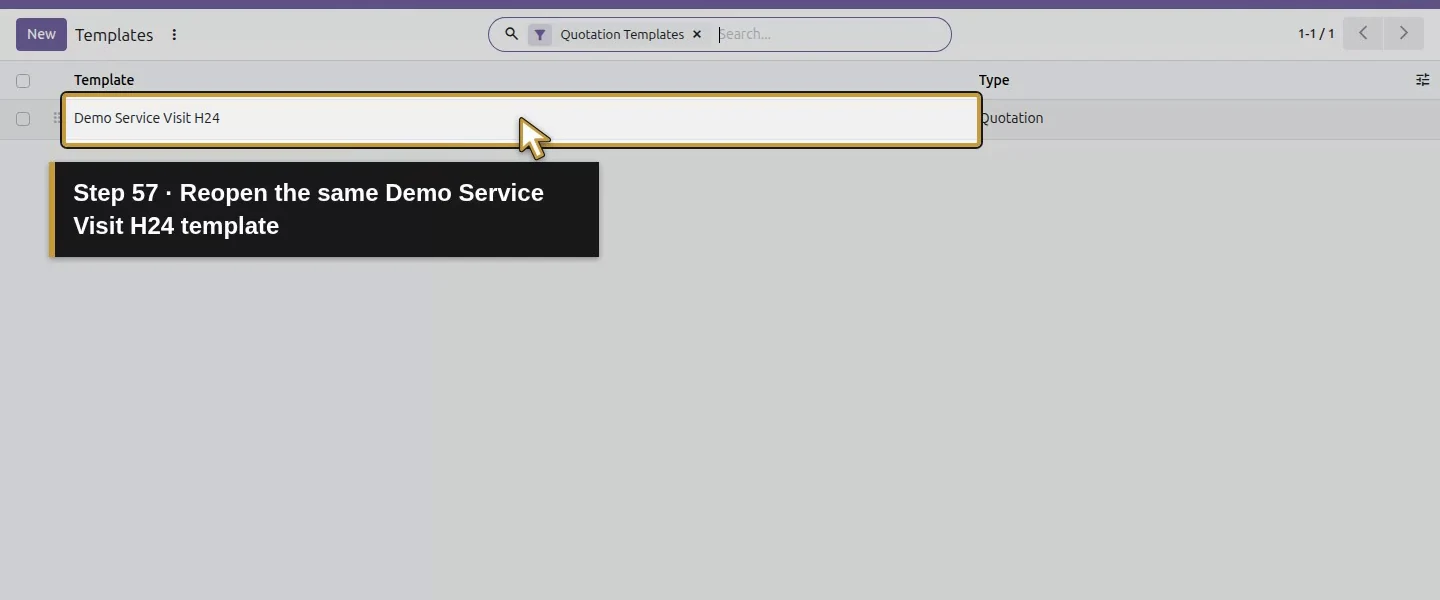Image resolution: width=1440 pixels, height=600 pixels.
Task: Go to previous page of records
Action: click(1362, 34)
